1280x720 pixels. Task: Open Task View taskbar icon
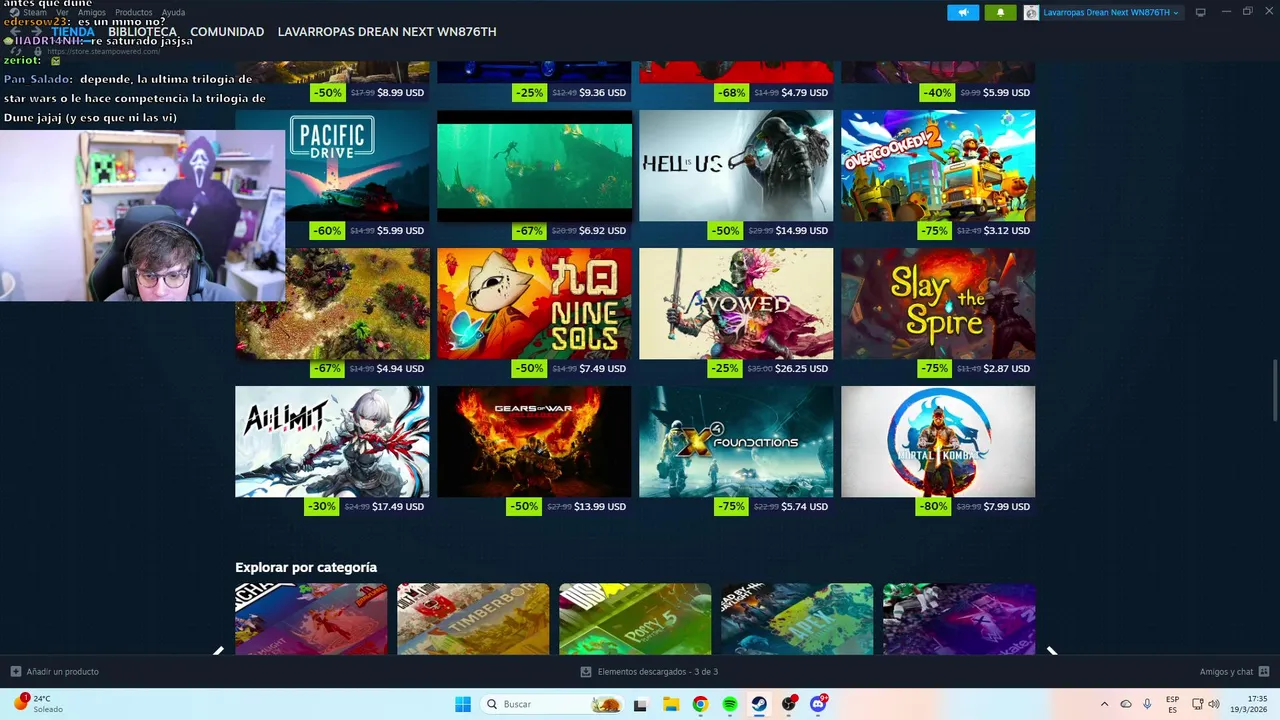pyautogui.click(x=640, y=704)
